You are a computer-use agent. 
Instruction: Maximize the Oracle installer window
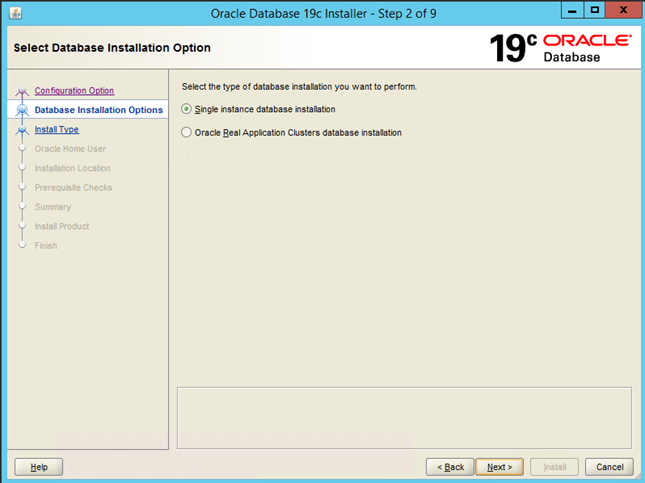tap(595, 11)
